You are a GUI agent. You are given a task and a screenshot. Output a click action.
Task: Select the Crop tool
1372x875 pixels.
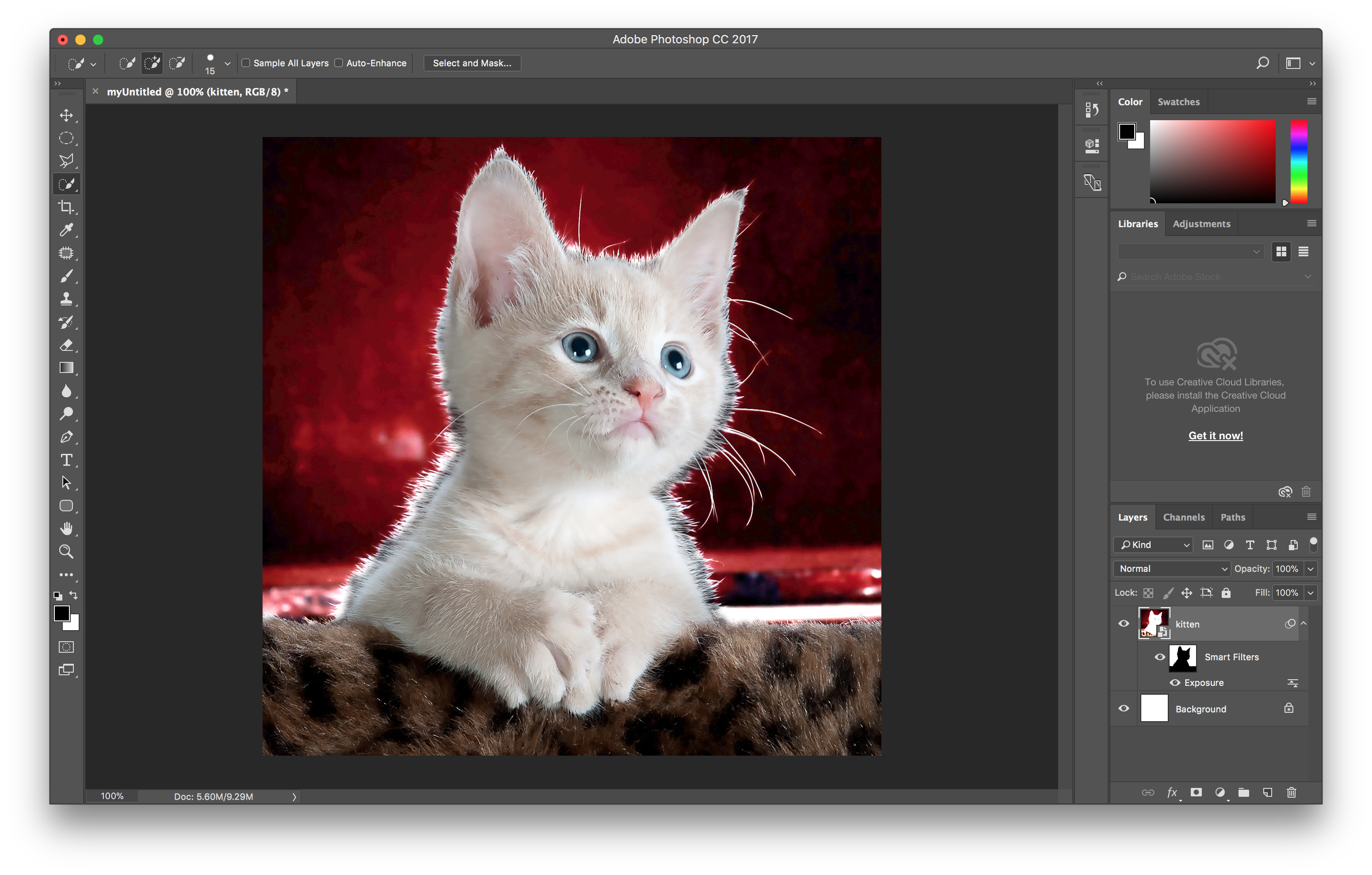(67, 207)
